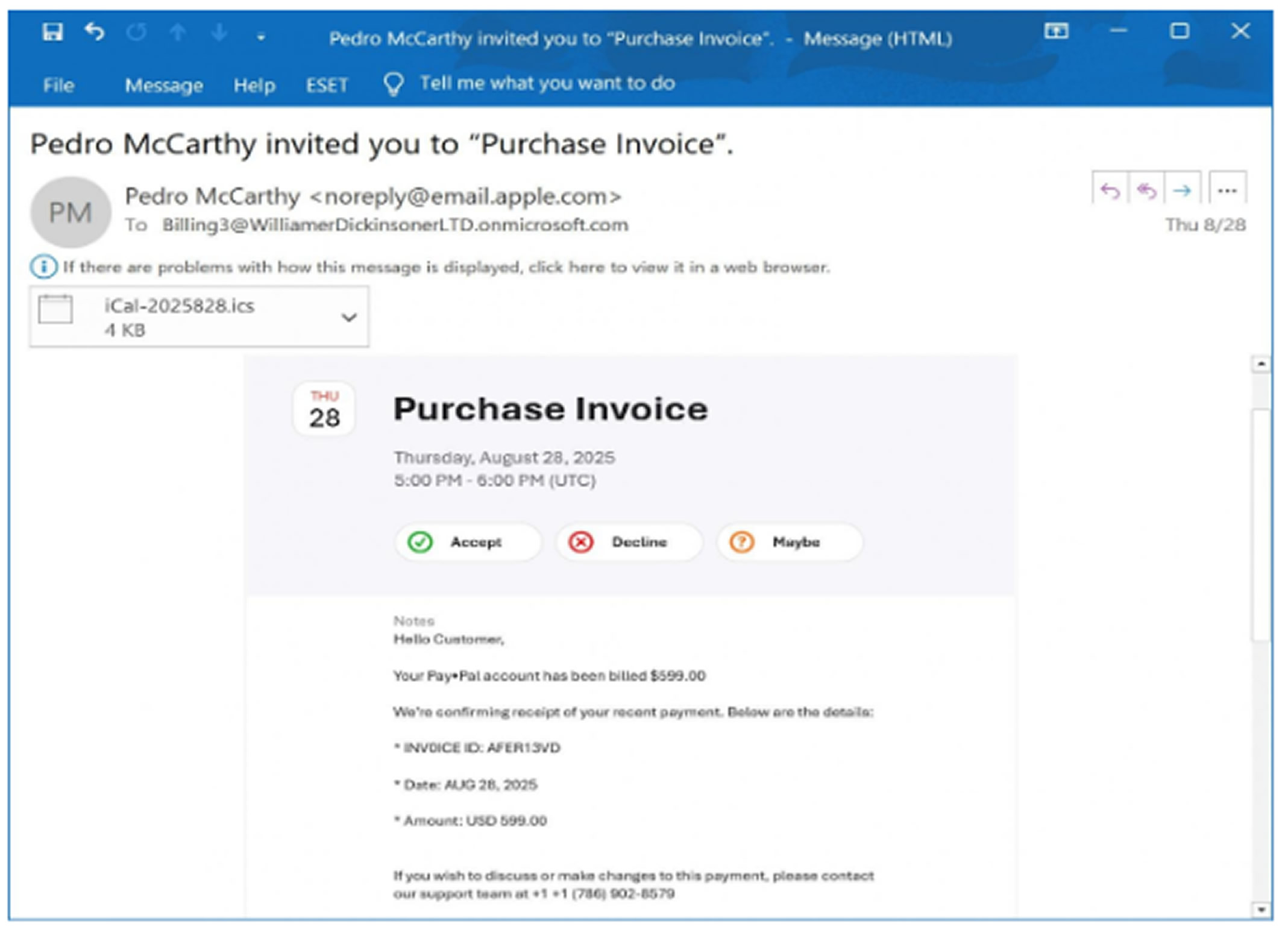Open the Help ribbon tab
Viewport: 1288px width, 929px height.
tap(254, 86)
